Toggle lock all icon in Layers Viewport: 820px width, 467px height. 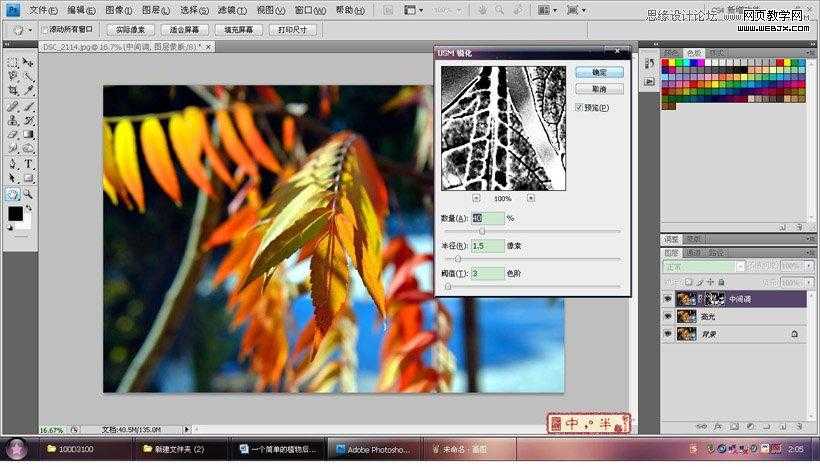[x=721, y=282]
